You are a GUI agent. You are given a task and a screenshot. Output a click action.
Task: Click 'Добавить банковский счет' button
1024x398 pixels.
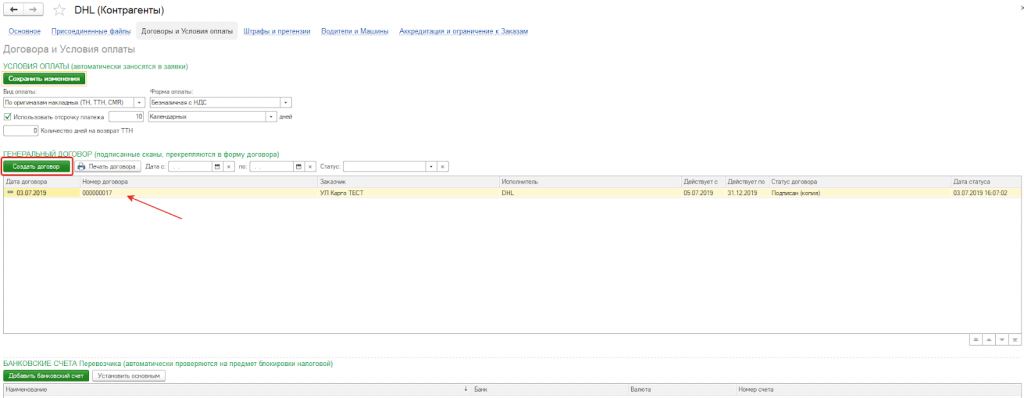pyautogui.click(x=46, y=376)
